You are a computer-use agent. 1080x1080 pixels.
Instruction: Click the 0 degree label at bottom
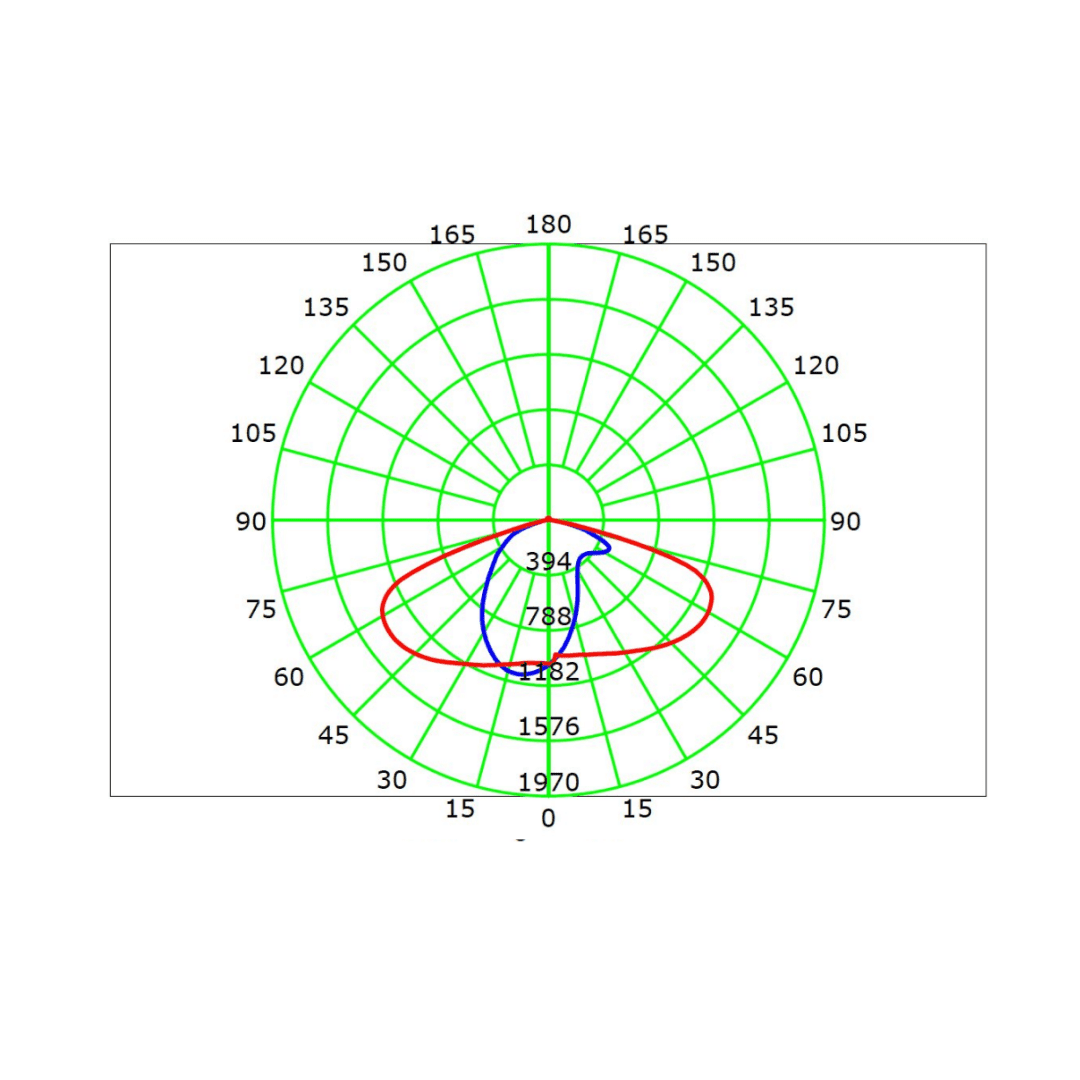548,819
